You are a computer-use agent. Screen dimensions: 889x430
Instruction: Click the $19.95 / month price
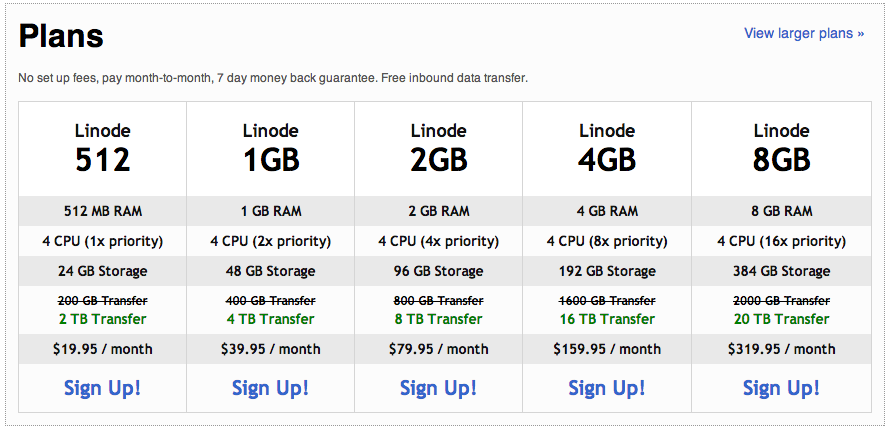(102, 349)
